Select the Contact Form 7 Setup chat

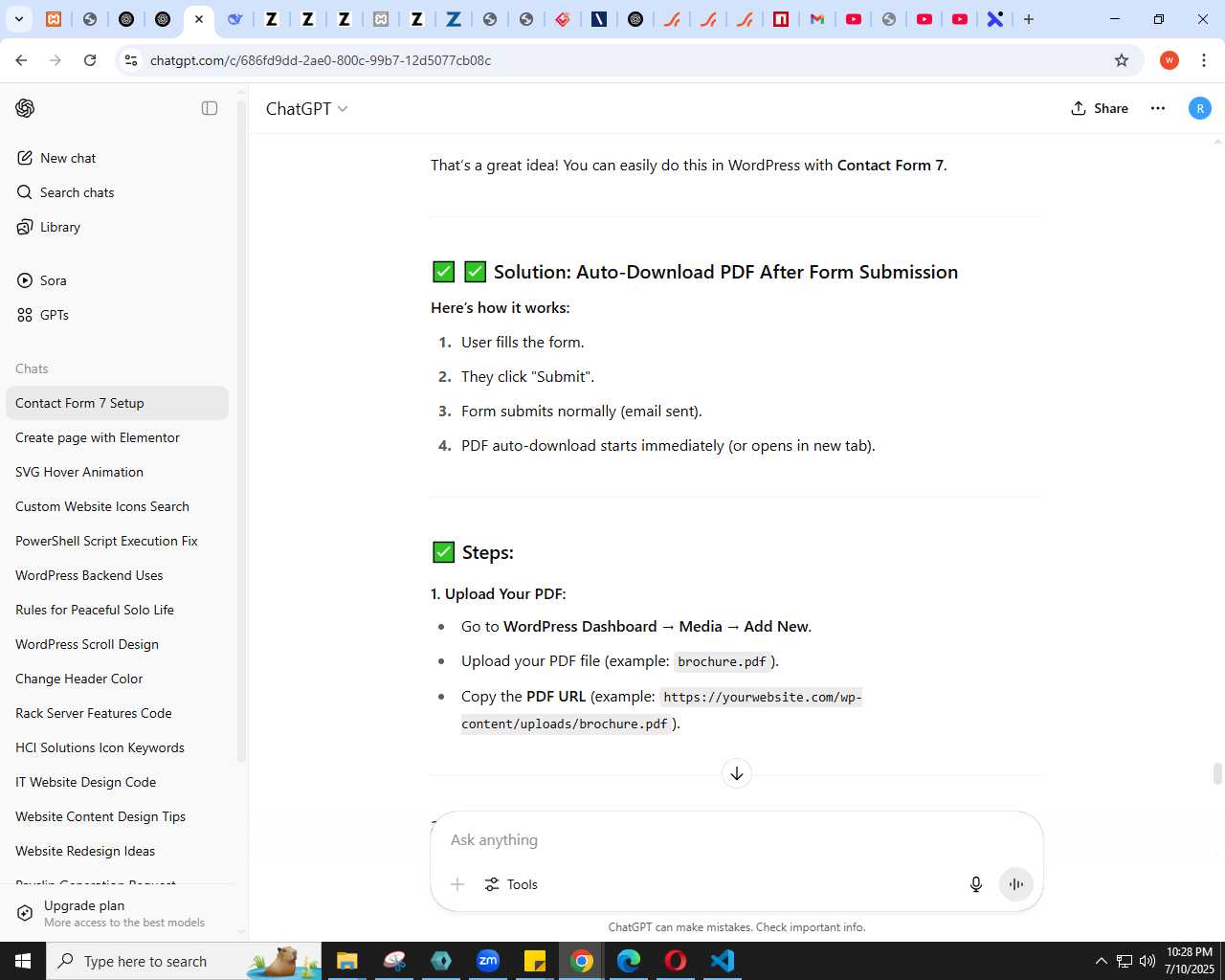(x=117, y=403)
